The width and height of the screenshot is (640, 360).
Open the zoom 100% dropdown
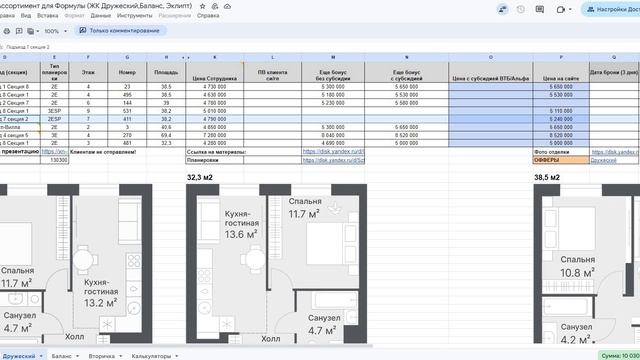(x=56, y=31)
